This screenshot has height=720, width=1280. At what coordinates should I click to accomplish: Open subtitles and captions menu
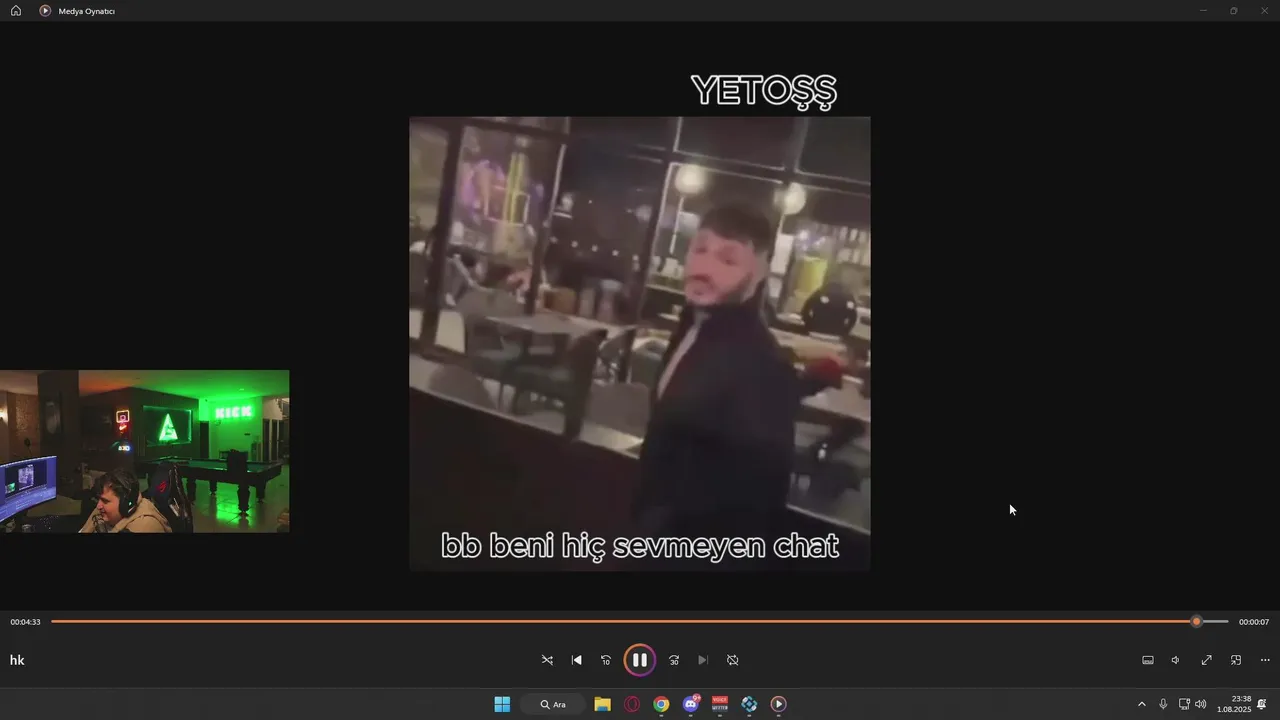point(1148,660)
